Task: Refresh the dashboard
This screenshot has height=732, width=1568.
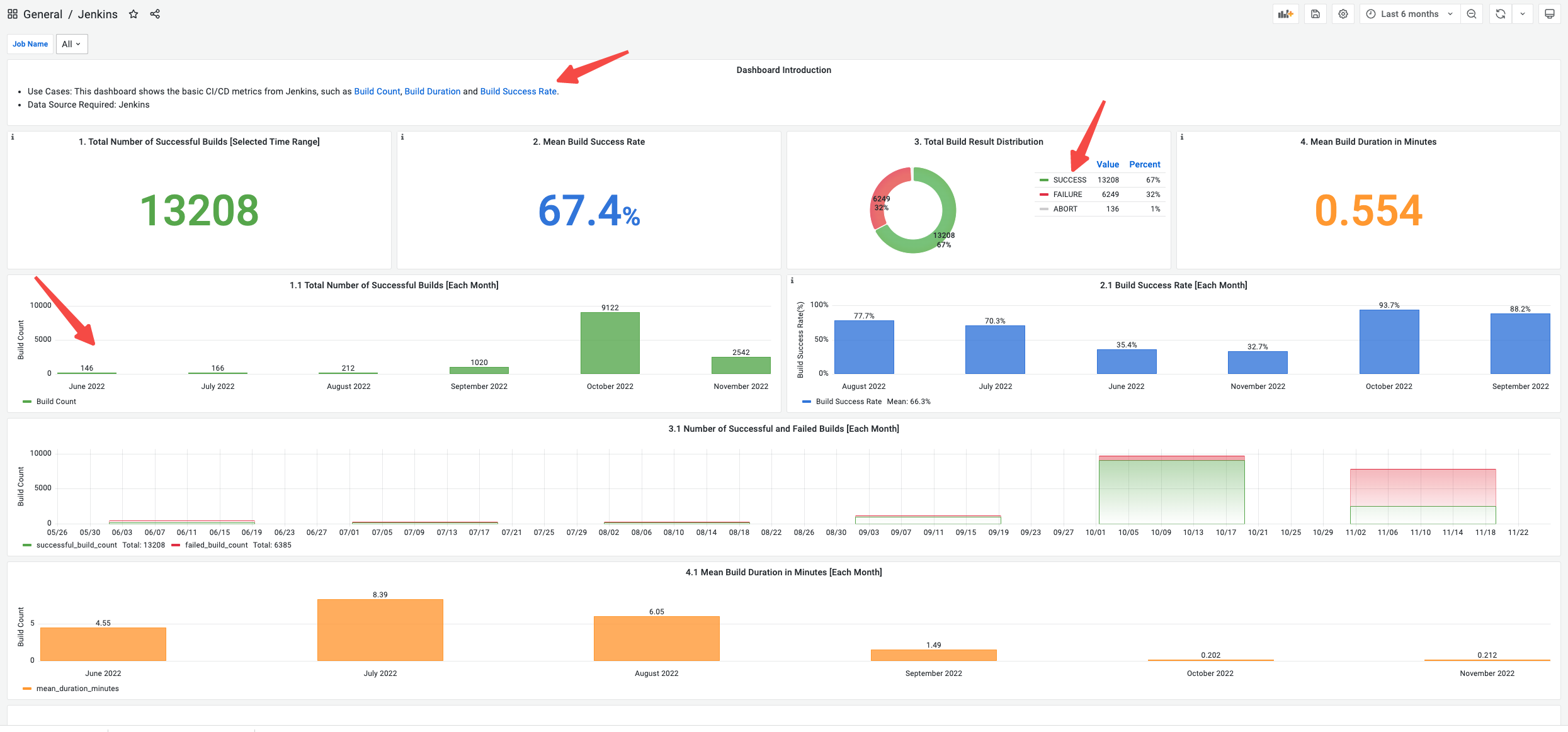Action: click(1501, 14)
